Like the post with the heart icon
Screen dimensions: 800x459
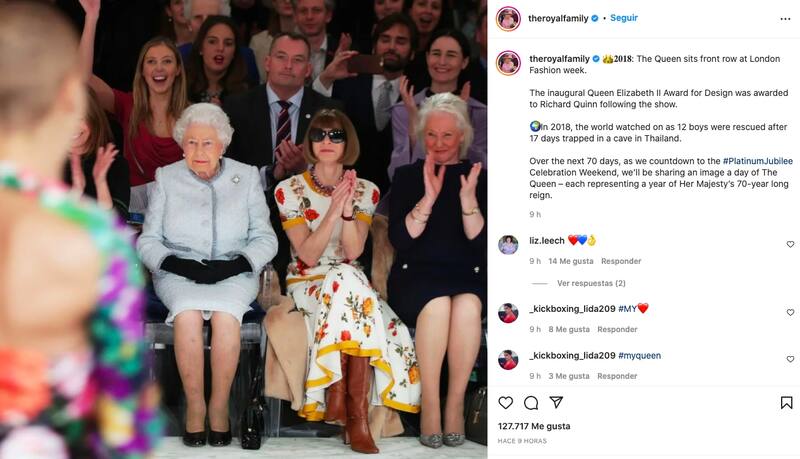point(506,403)
